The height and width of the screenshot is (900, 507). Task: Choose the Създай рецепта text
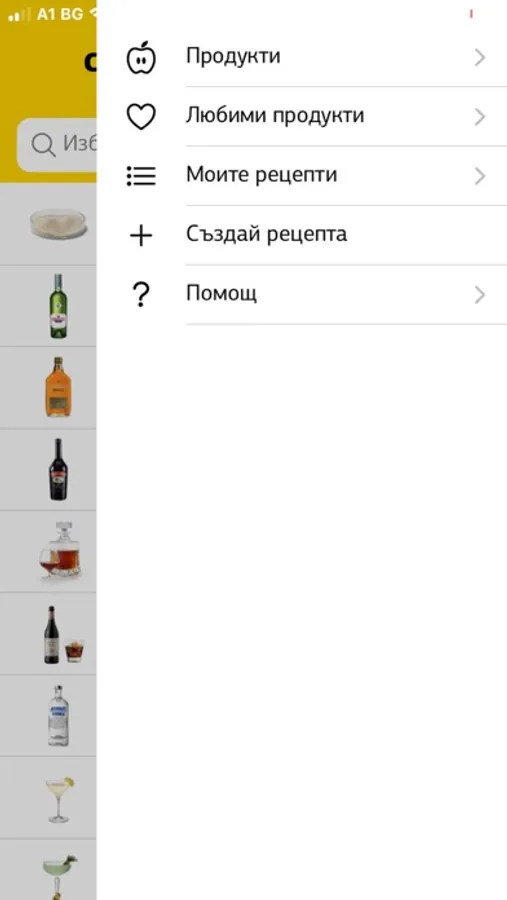(x=266, y=234)
